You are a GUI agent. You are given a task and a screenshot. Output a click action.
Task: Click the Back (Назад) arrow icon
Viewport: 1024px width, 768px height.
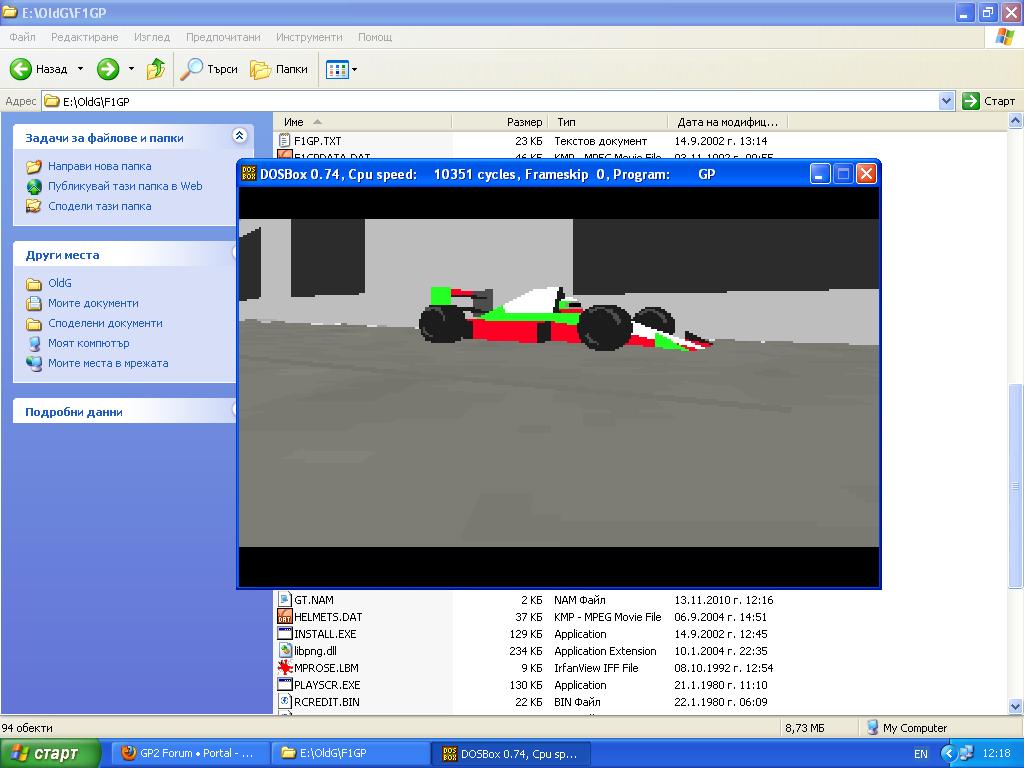22,69
